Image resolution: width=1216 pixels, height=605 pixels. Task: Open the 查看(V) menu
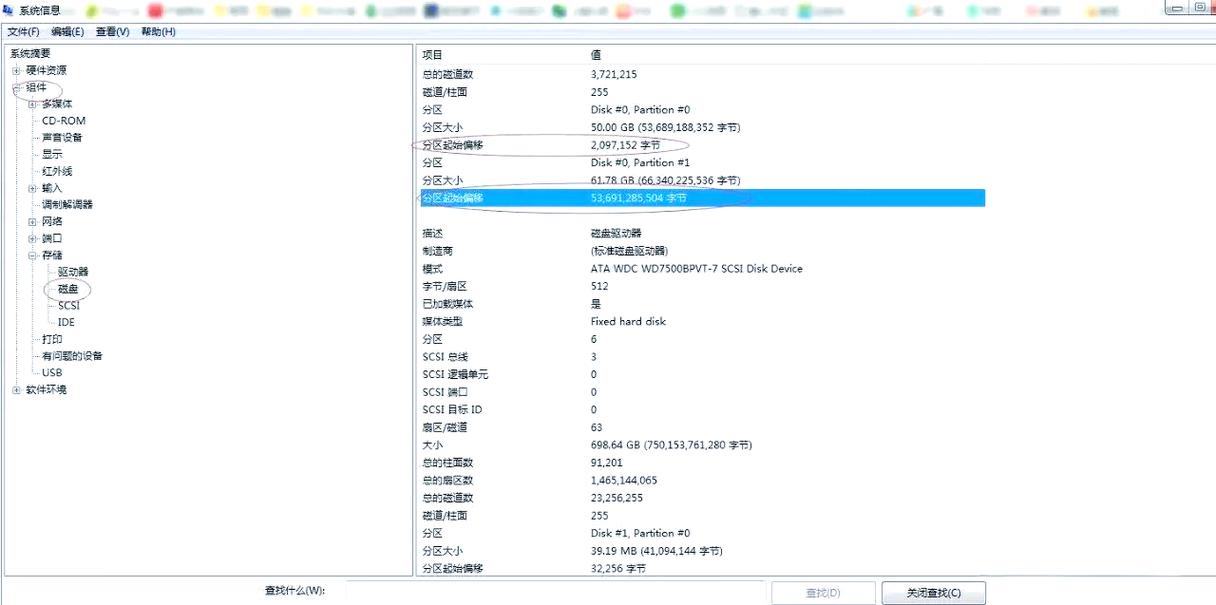tap(111, 31)
